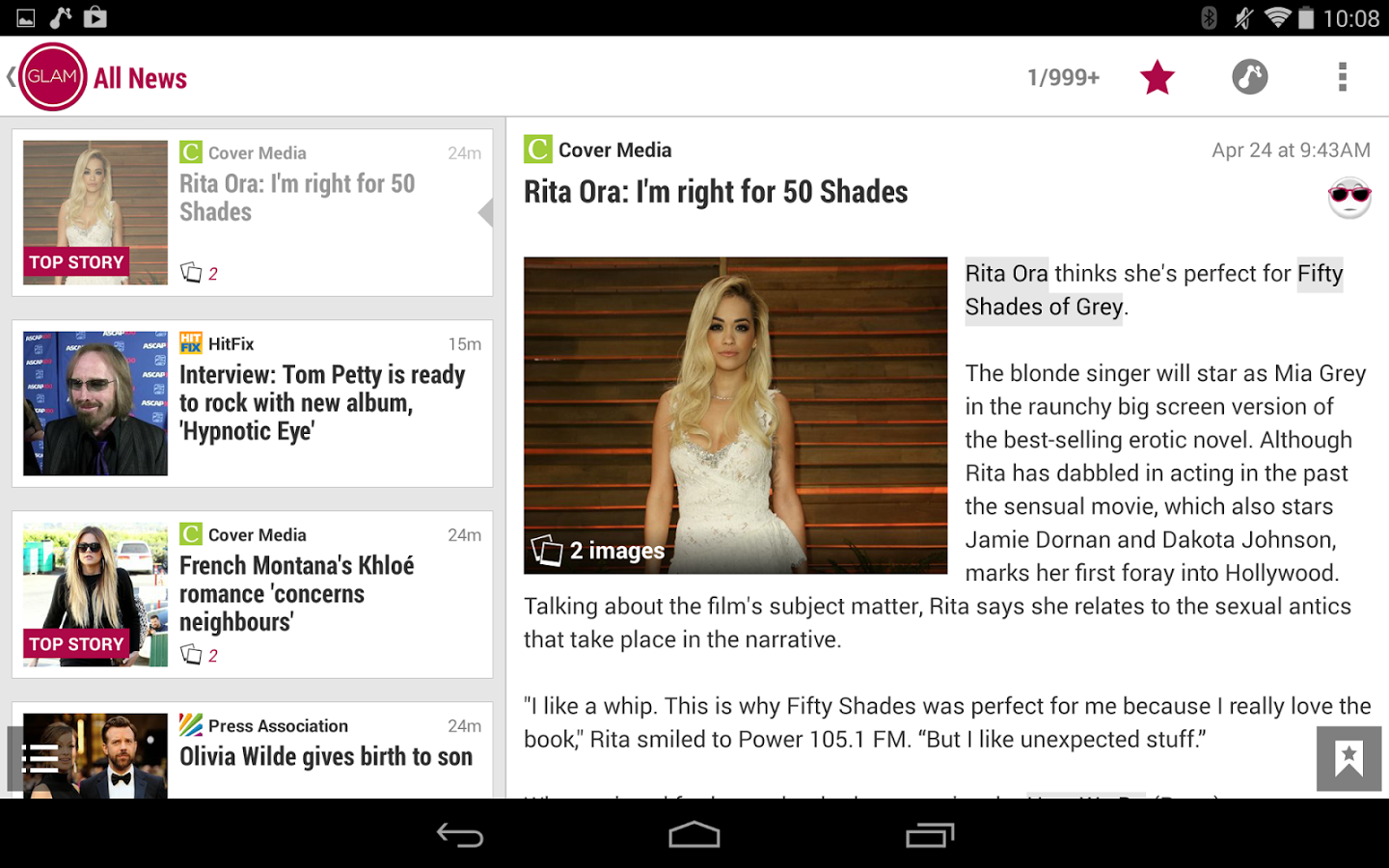Screen dimensions: 1389x868
Task: Tap the '15m' time on HitFix card
Action: [x=464, y=344]
